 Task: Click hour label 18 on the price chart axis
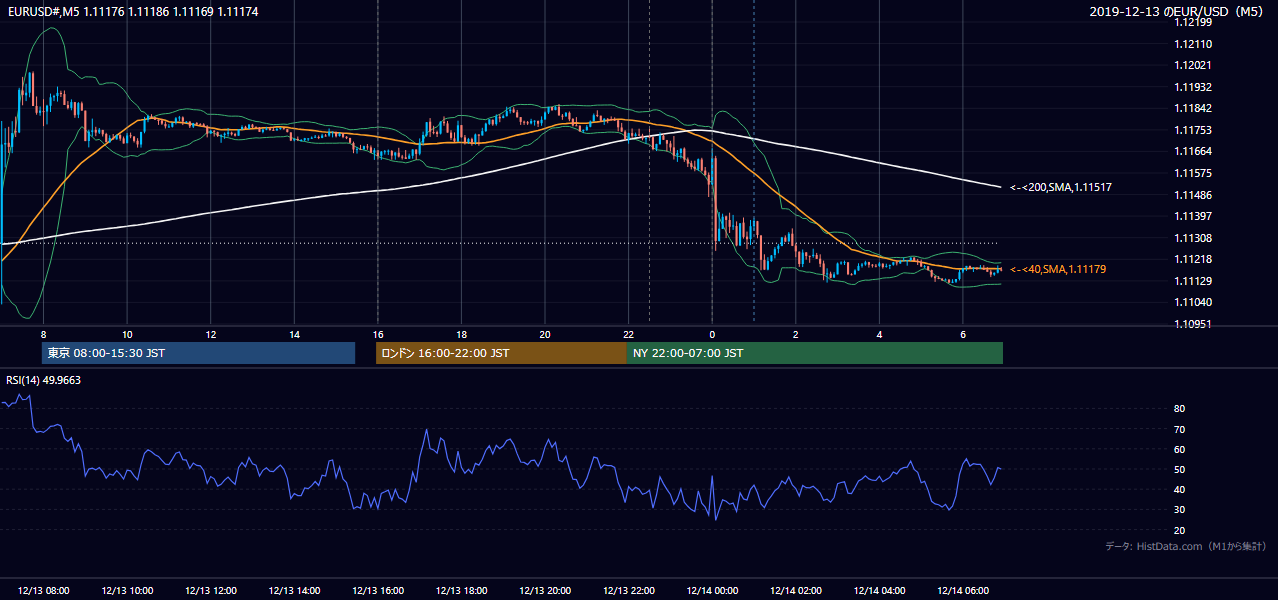461,334
